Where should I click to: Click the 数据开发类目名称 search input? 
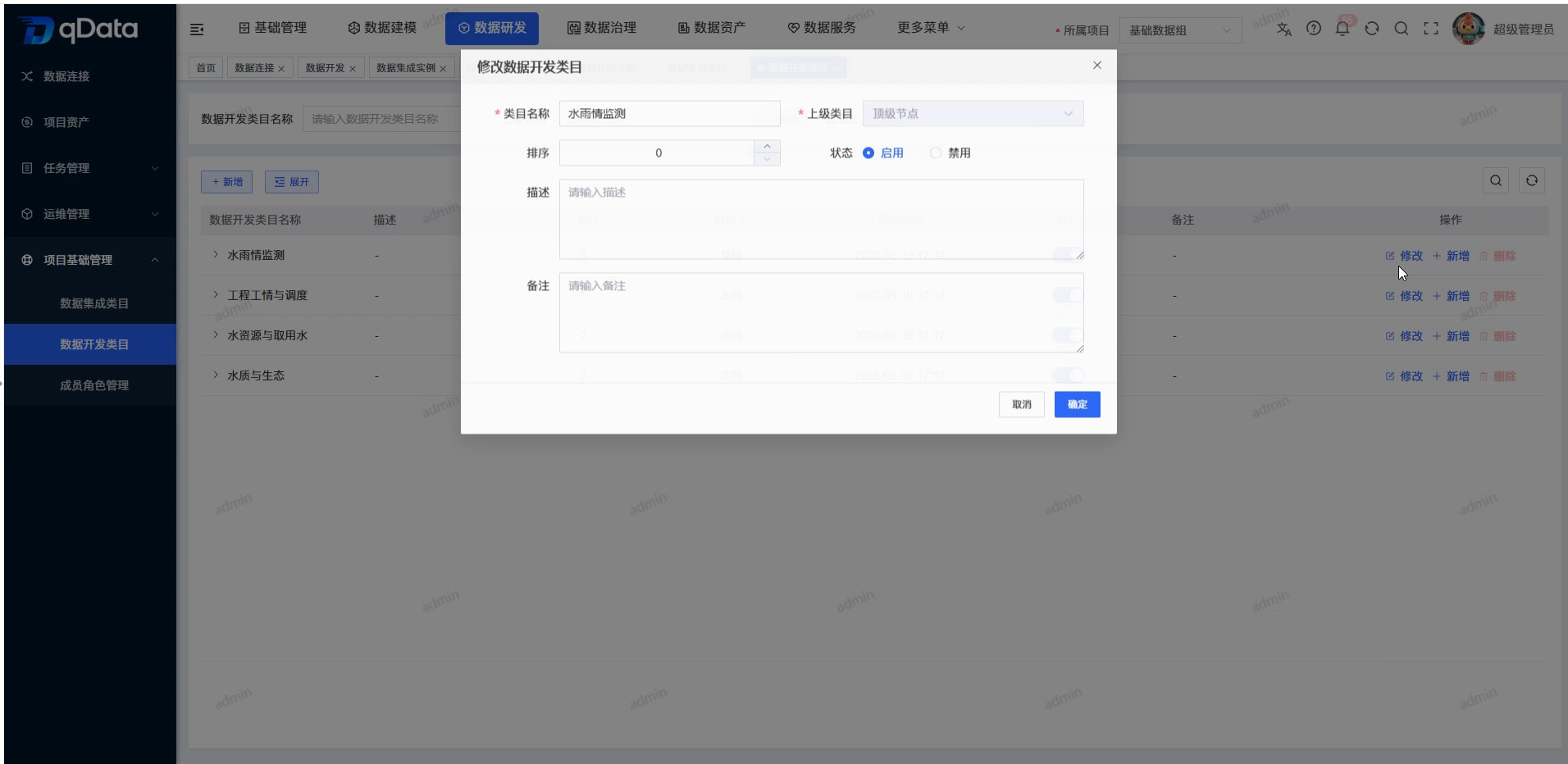[x=382, y=119]
